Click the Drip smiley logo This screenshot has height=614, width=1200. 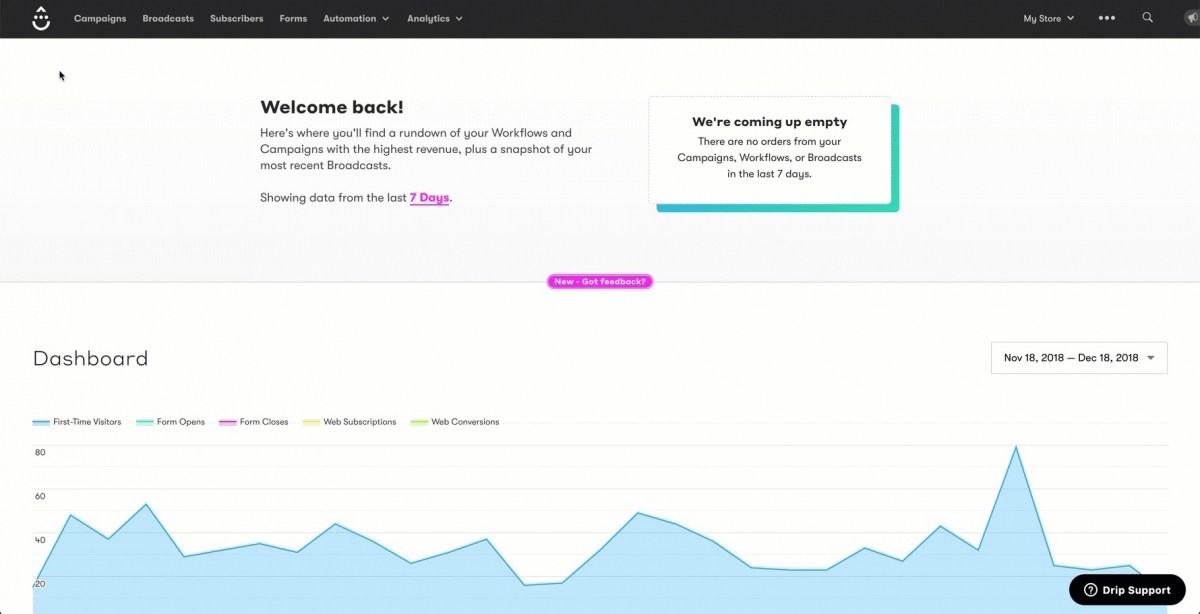point(40,18)
